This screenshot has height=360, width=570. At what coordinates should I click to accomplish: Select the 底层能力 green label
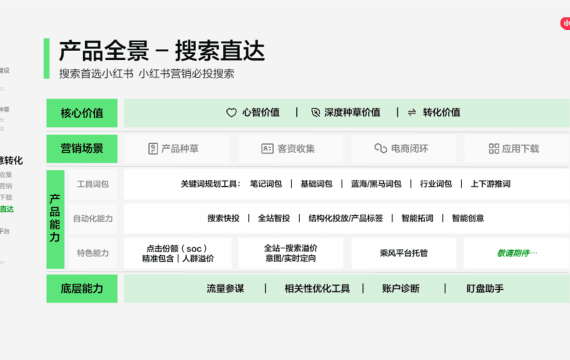point(82,289)
